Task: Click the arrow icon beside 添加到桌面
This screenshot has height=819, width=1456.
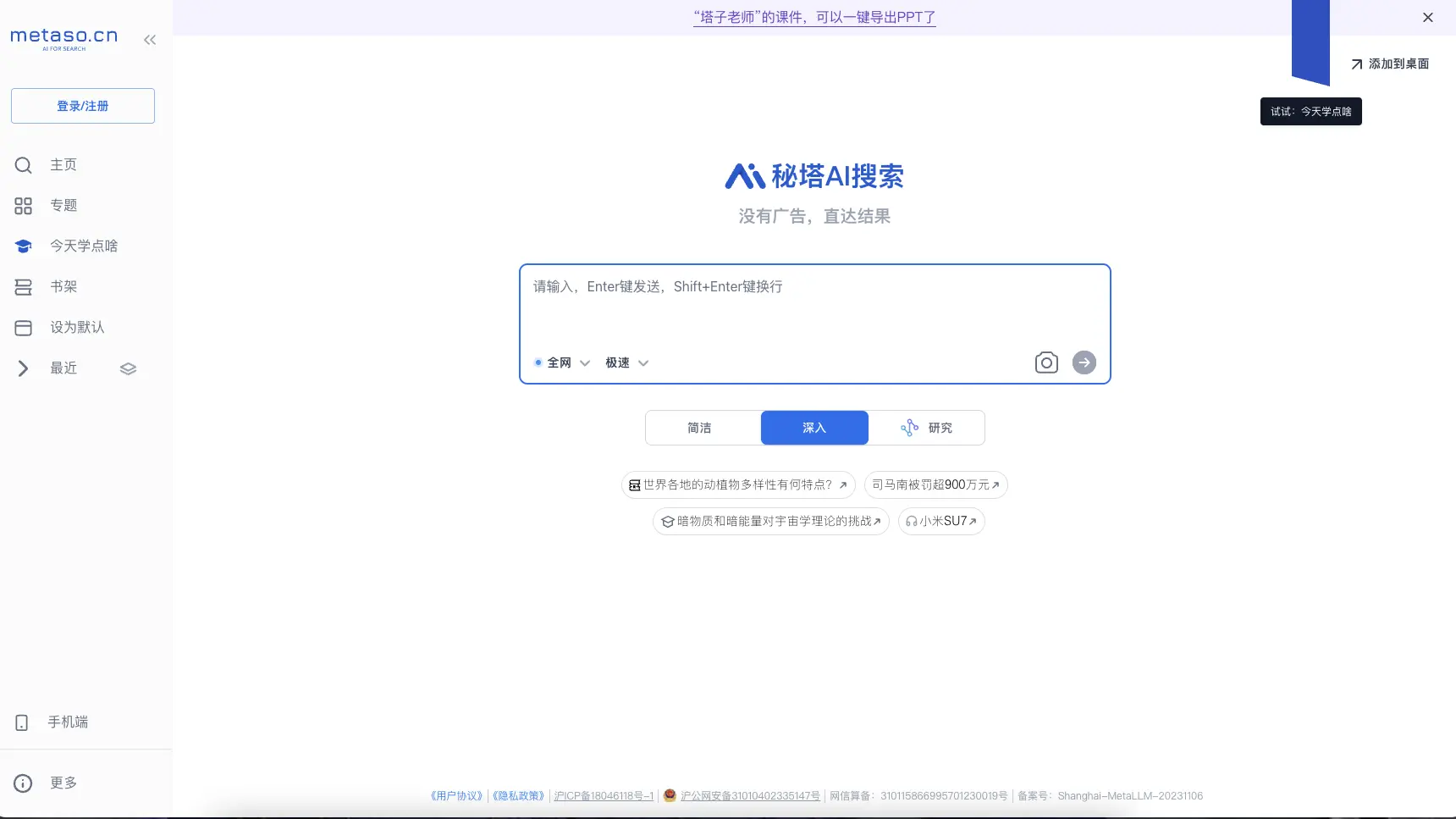Action: [1357, 64]
